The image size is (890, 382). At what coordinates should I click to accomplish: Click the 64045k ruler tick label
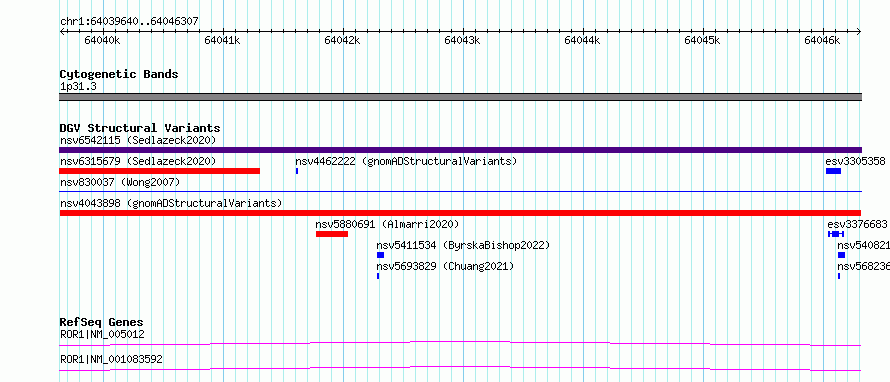click(703, 40)
